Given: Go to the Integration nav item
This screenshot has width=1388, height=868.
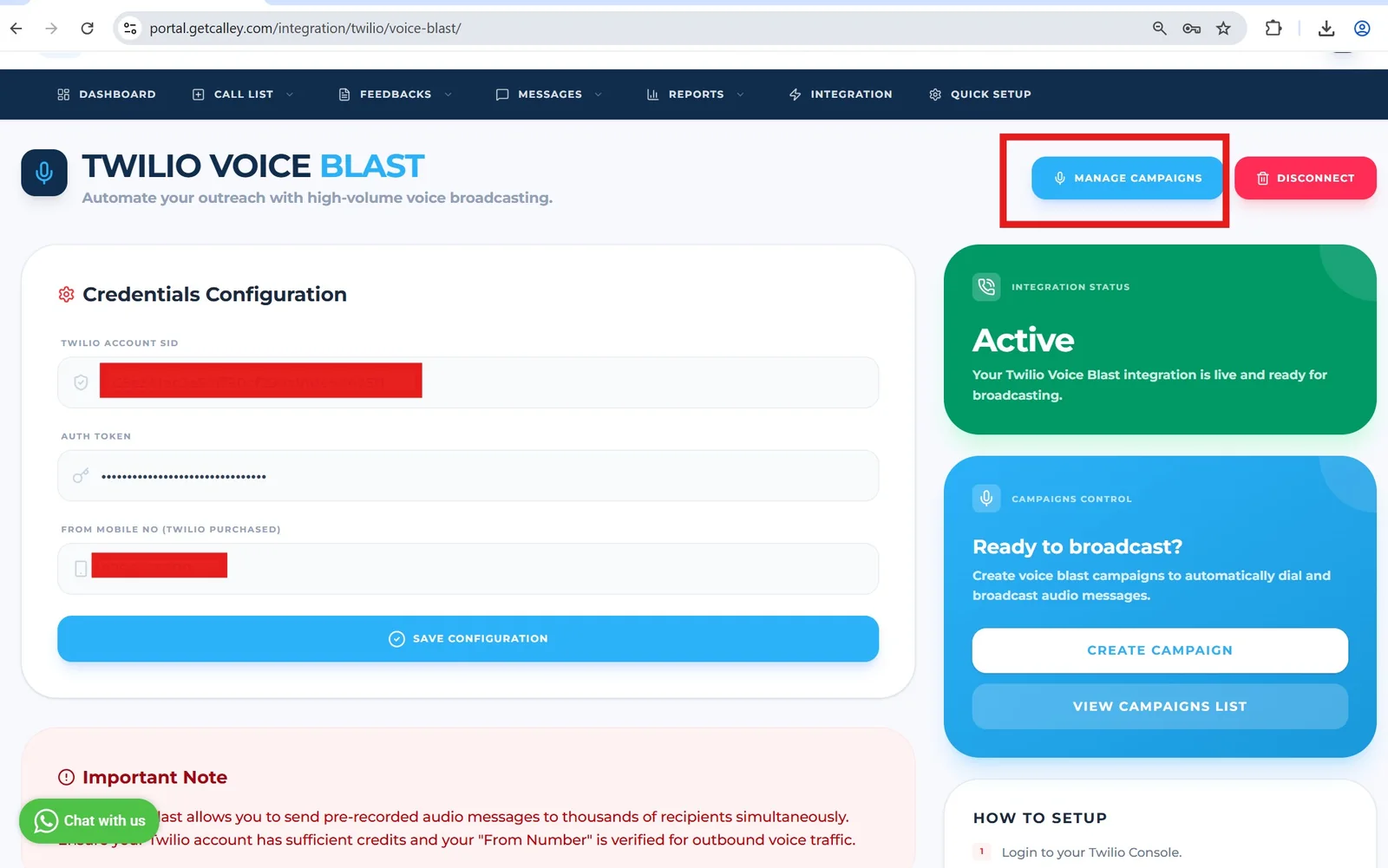Looking at the screenshot, I should [841, 95].
